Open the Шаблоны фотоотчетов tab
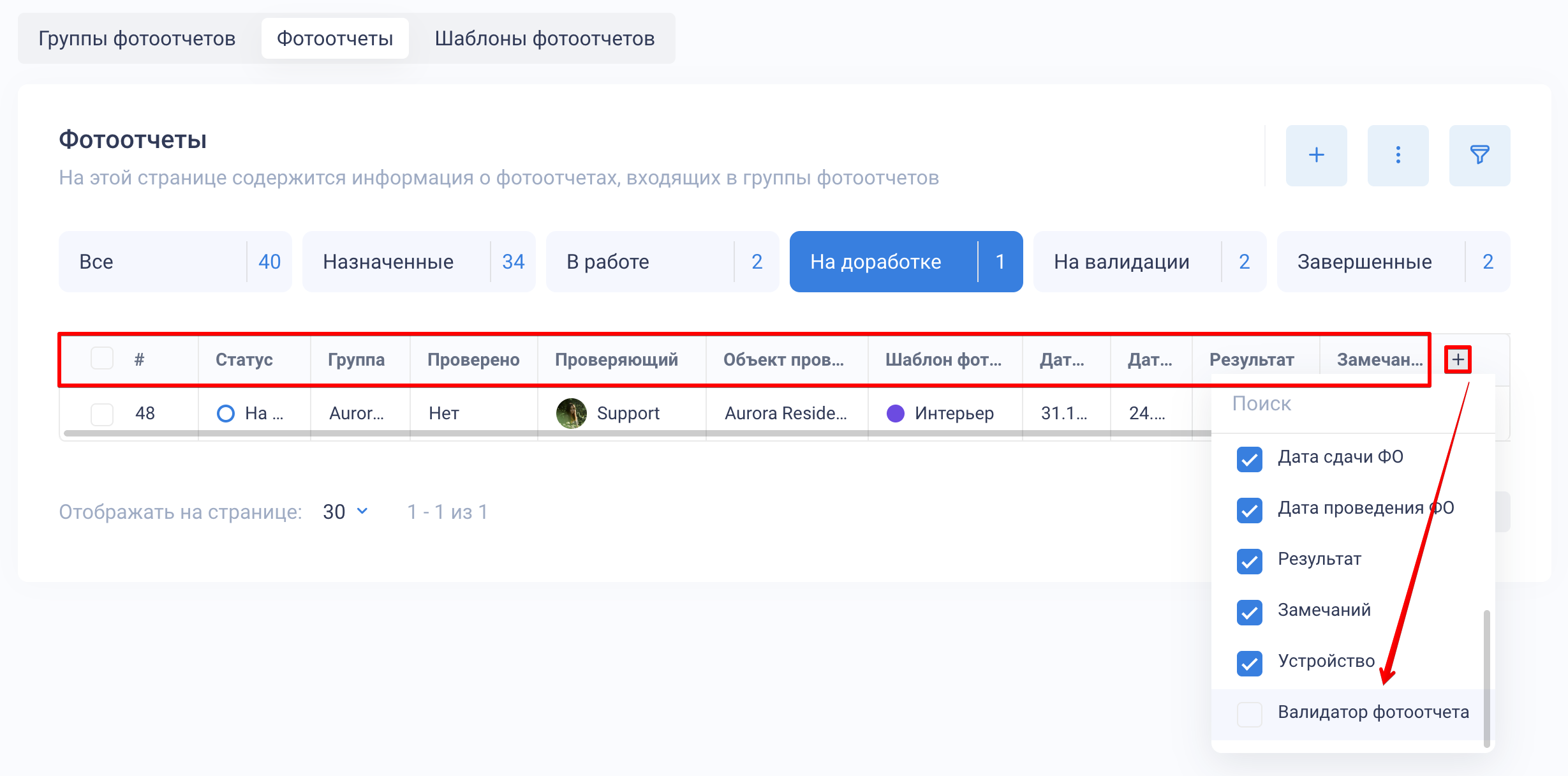Screen dimensions: 1568x776 pos(544,38)
